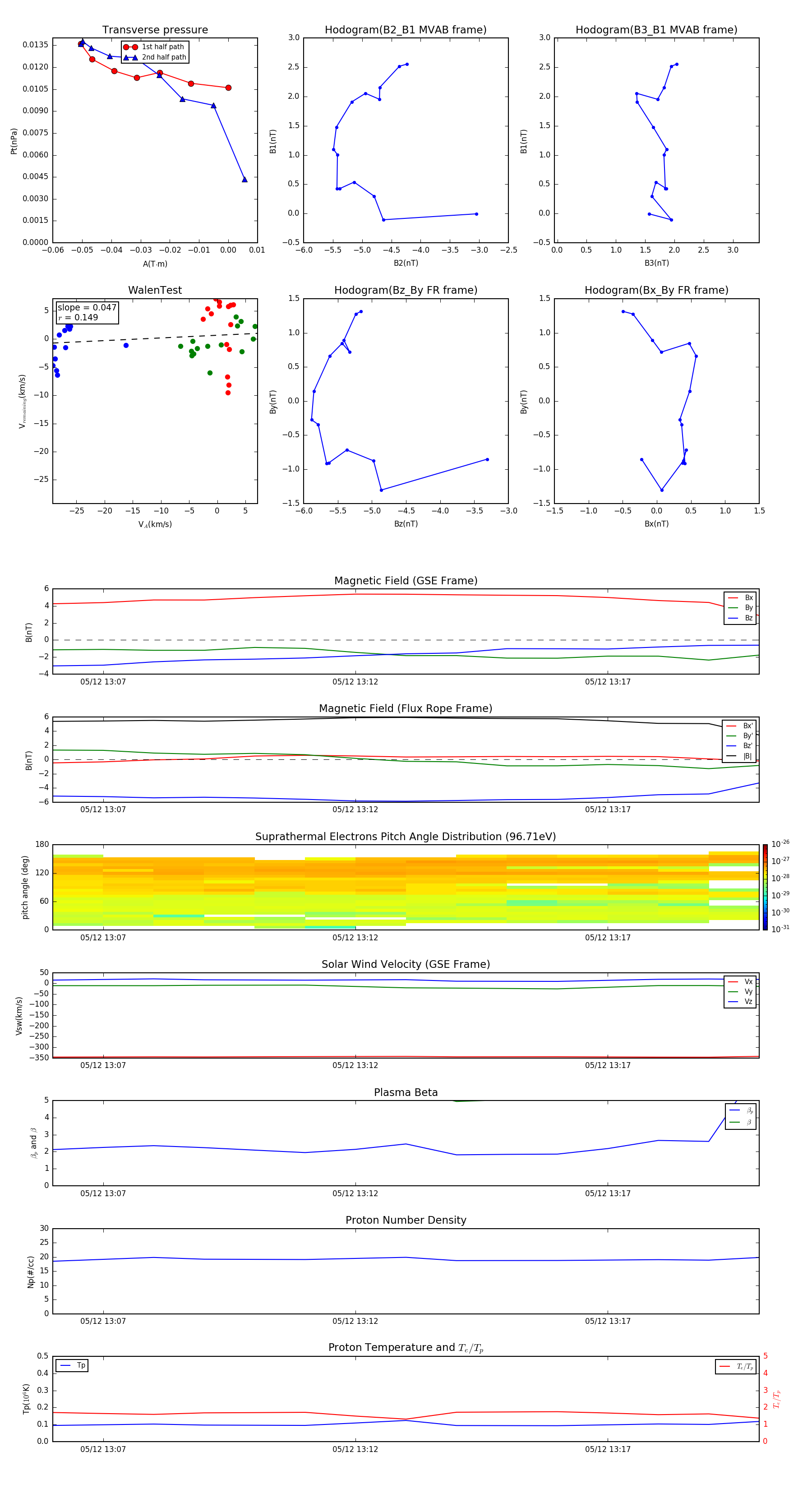Click "05/12 13:07" tick under GSE Magnetic Field panel
The height and width of the screenshot is (1489, 812).
103,682
